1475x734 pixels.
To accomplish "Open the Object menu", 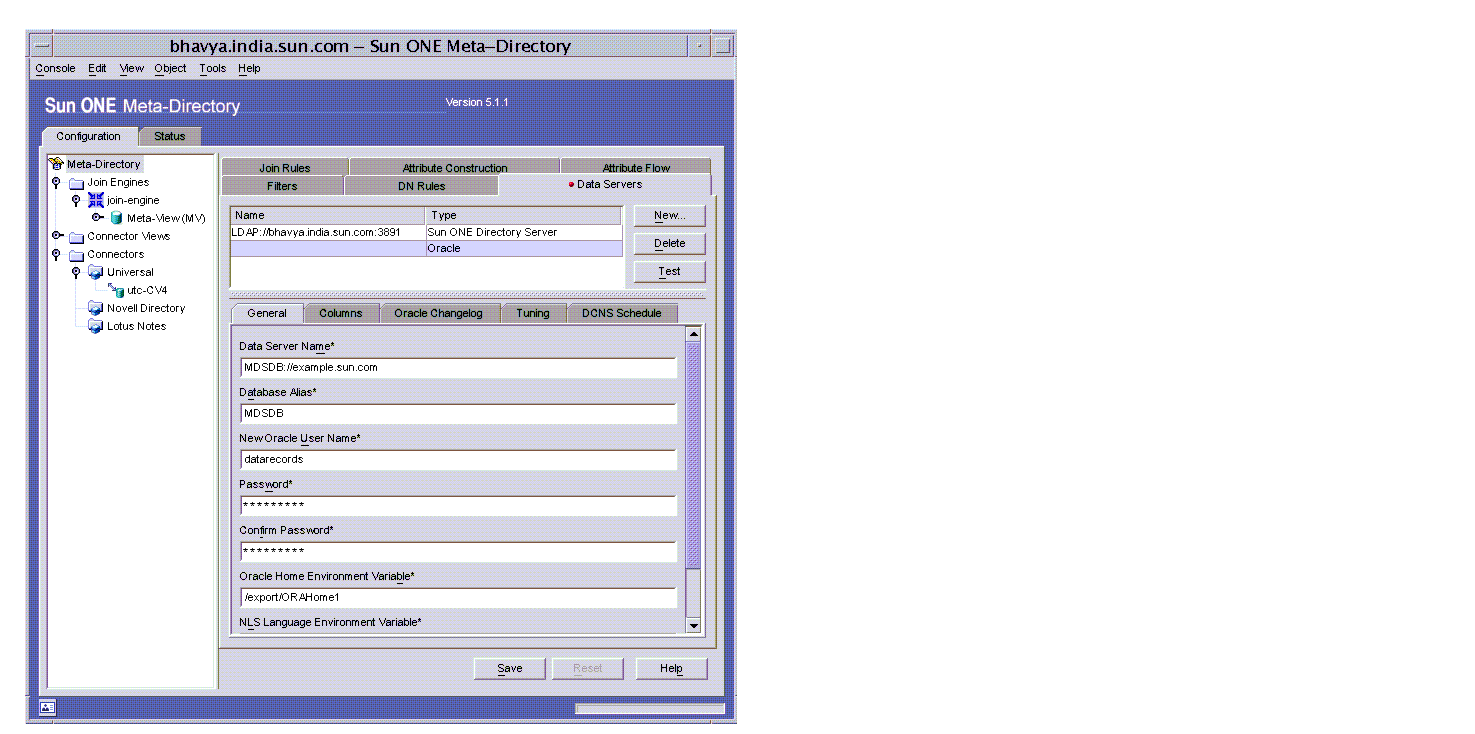I will (170, 68).
